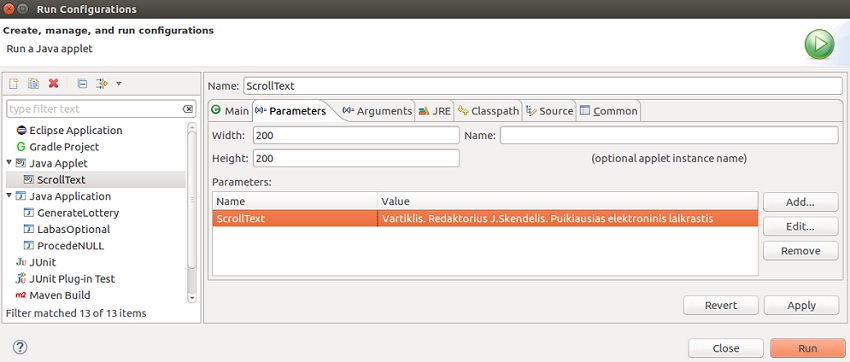Viewport: 850px width, 362px height.
Task: Switch to the Source tab
Action: pos(550,111)
